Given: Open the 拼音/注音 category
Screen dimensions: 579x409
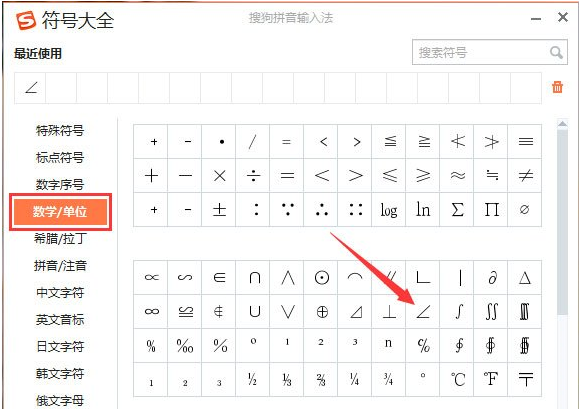Looking at the screenshot, I should (x=60, y=266).
